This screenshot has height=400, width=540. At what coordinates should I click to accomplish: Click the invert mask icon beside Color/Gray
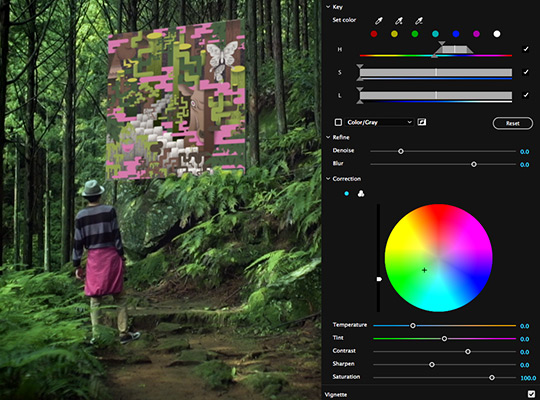tap(422, 122)
